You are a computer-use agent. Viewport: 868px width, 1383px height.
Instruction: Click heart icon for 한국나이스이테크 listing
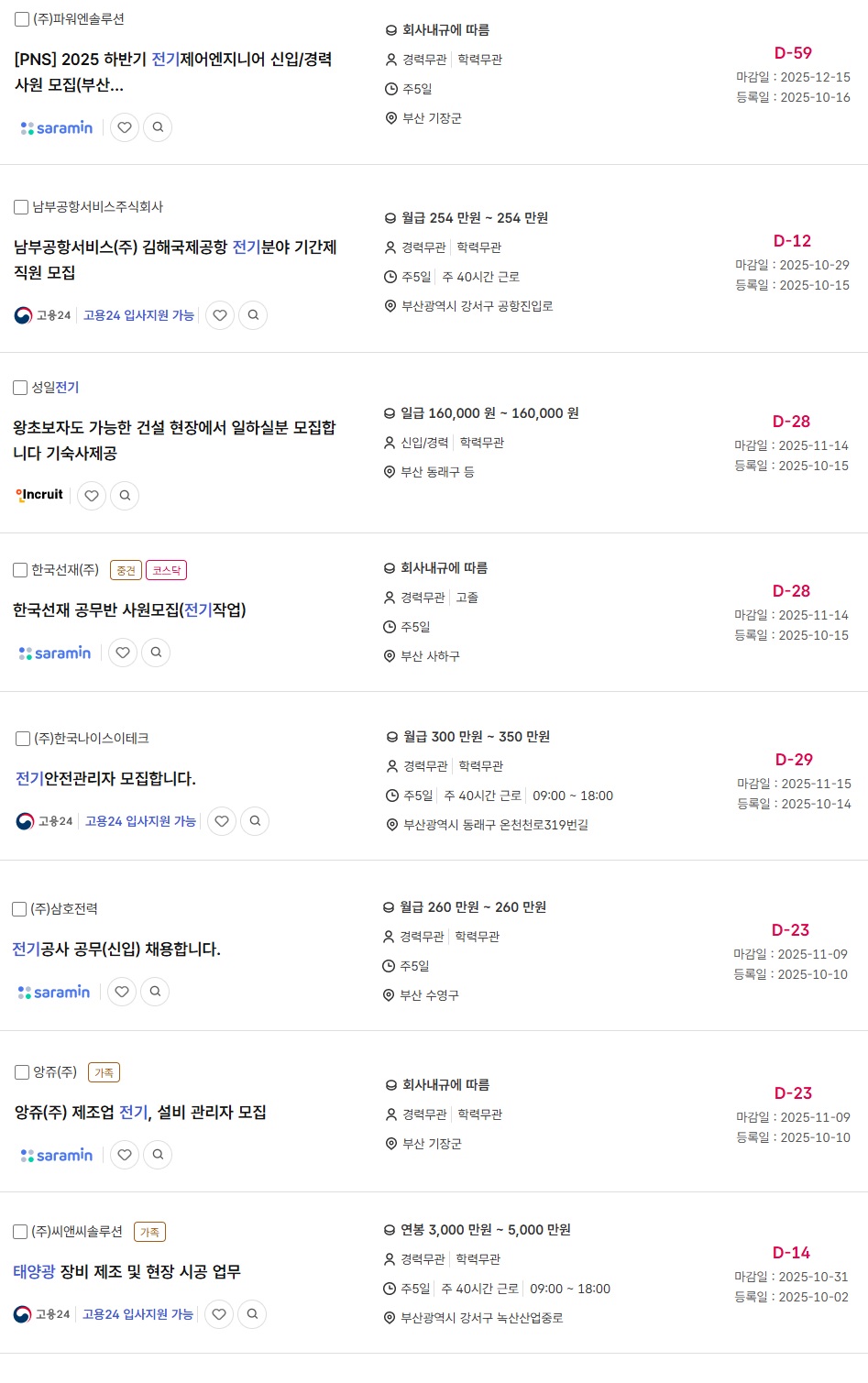point(222,821)
